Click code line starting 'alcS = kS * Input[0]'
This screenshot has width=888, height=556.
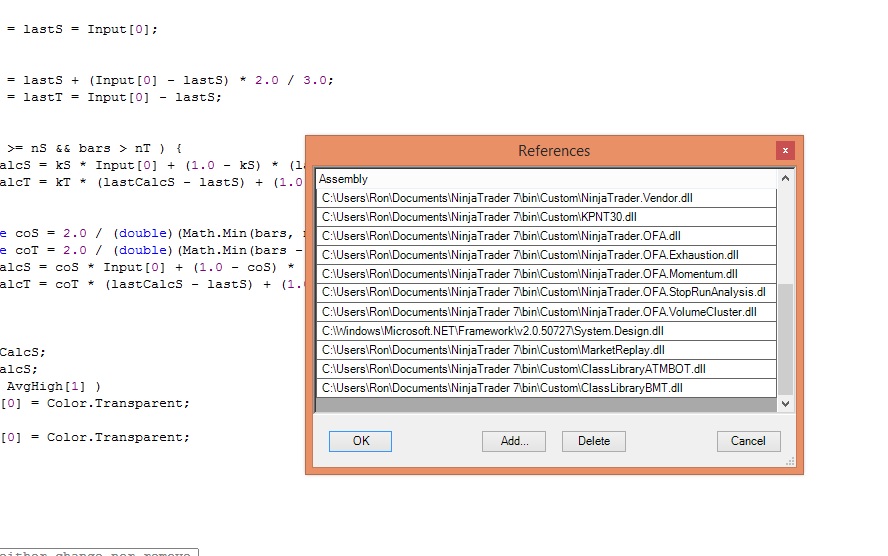(x=152, y=165)
